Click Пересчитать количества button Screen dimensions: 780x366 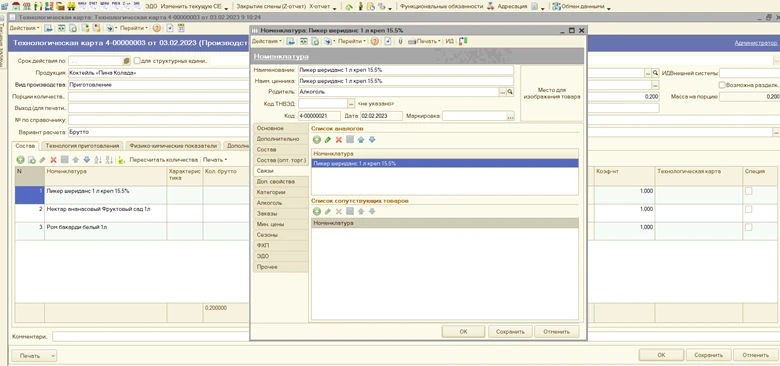164,160
